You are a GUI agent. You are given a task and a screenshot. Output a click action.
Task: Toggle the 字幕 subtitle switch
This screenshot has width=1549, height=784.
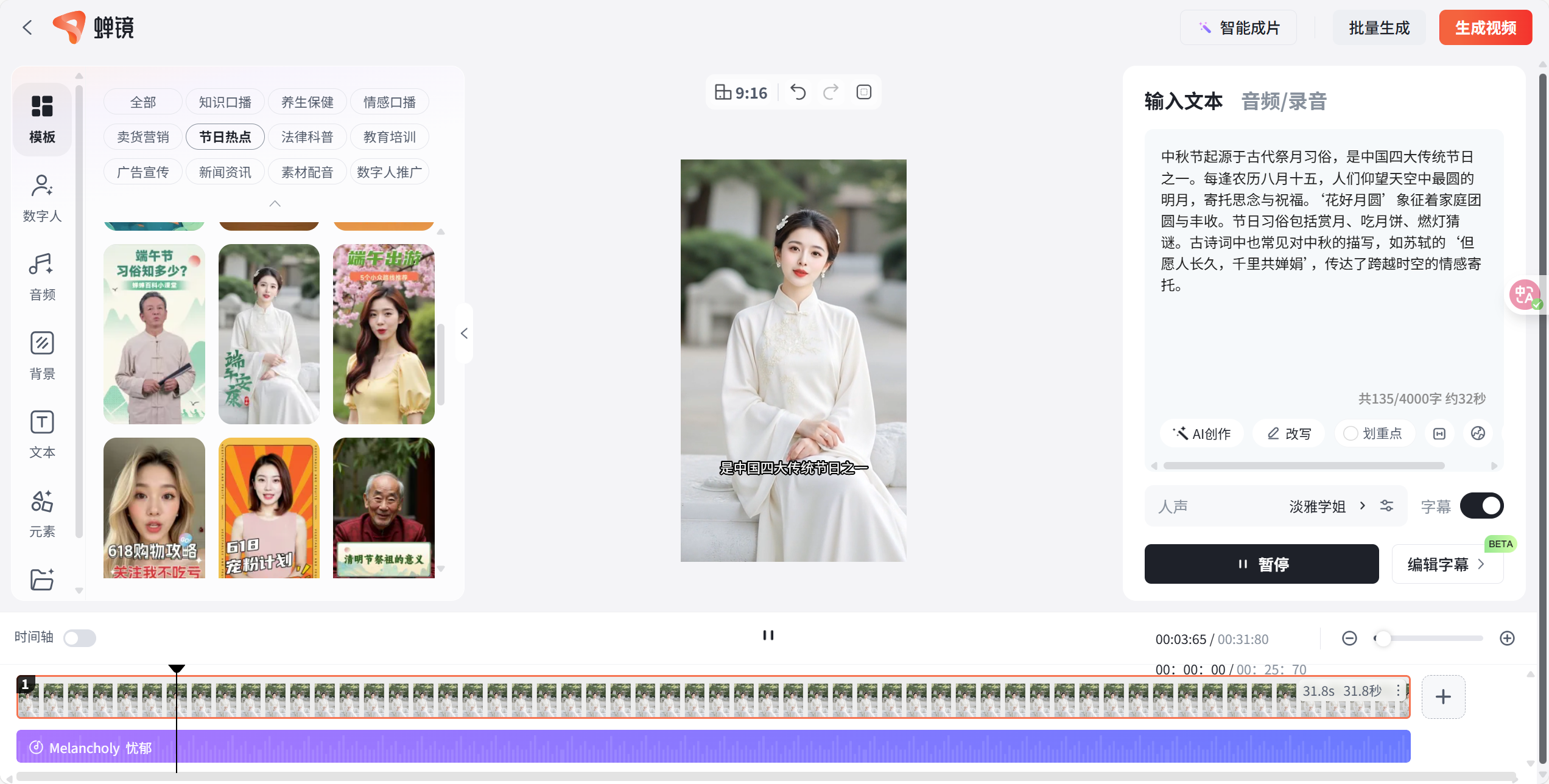click(x=1481, y=506)
